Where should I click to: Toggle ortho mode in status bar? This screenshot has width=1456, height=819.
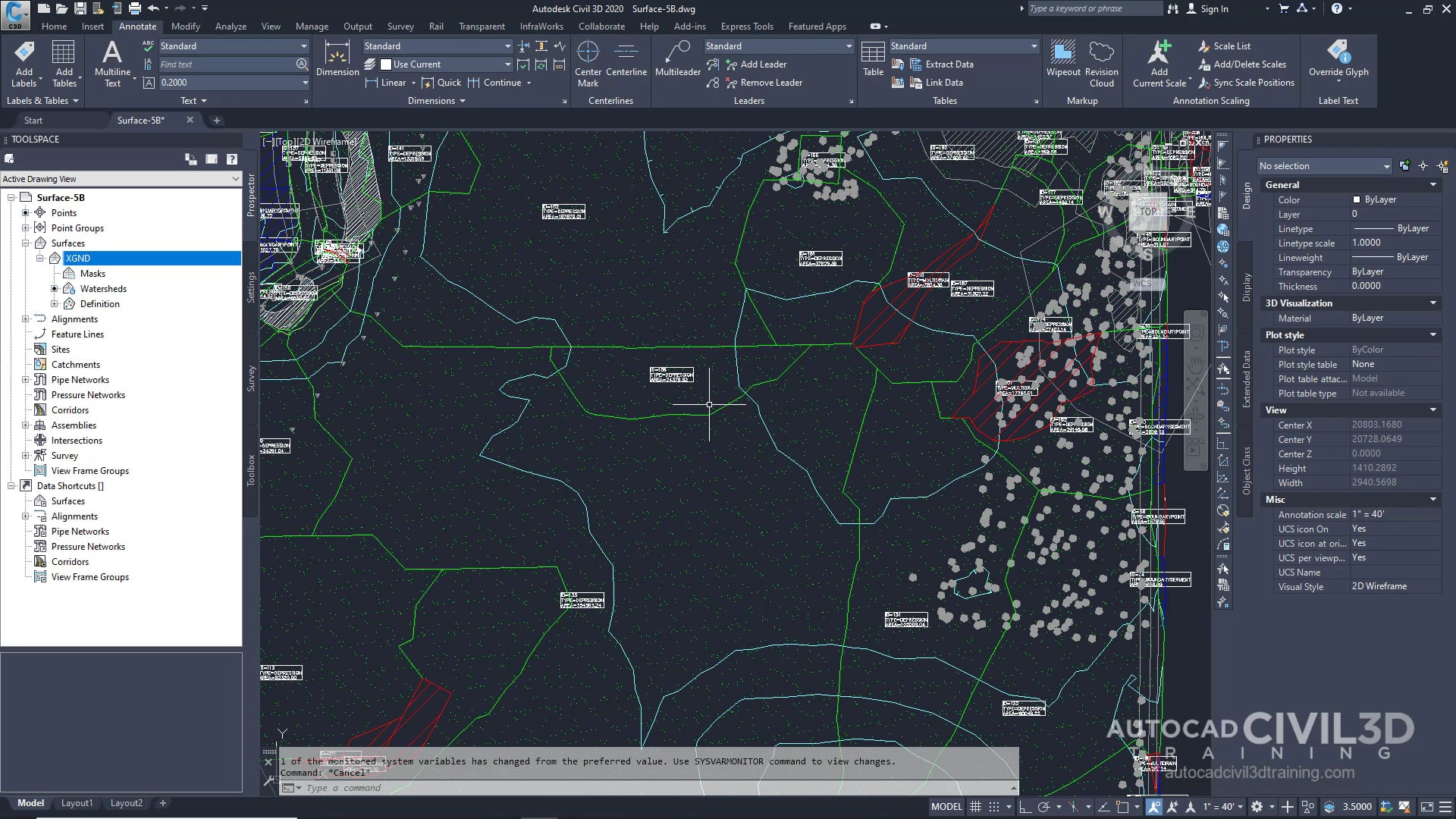[1025, 807]
